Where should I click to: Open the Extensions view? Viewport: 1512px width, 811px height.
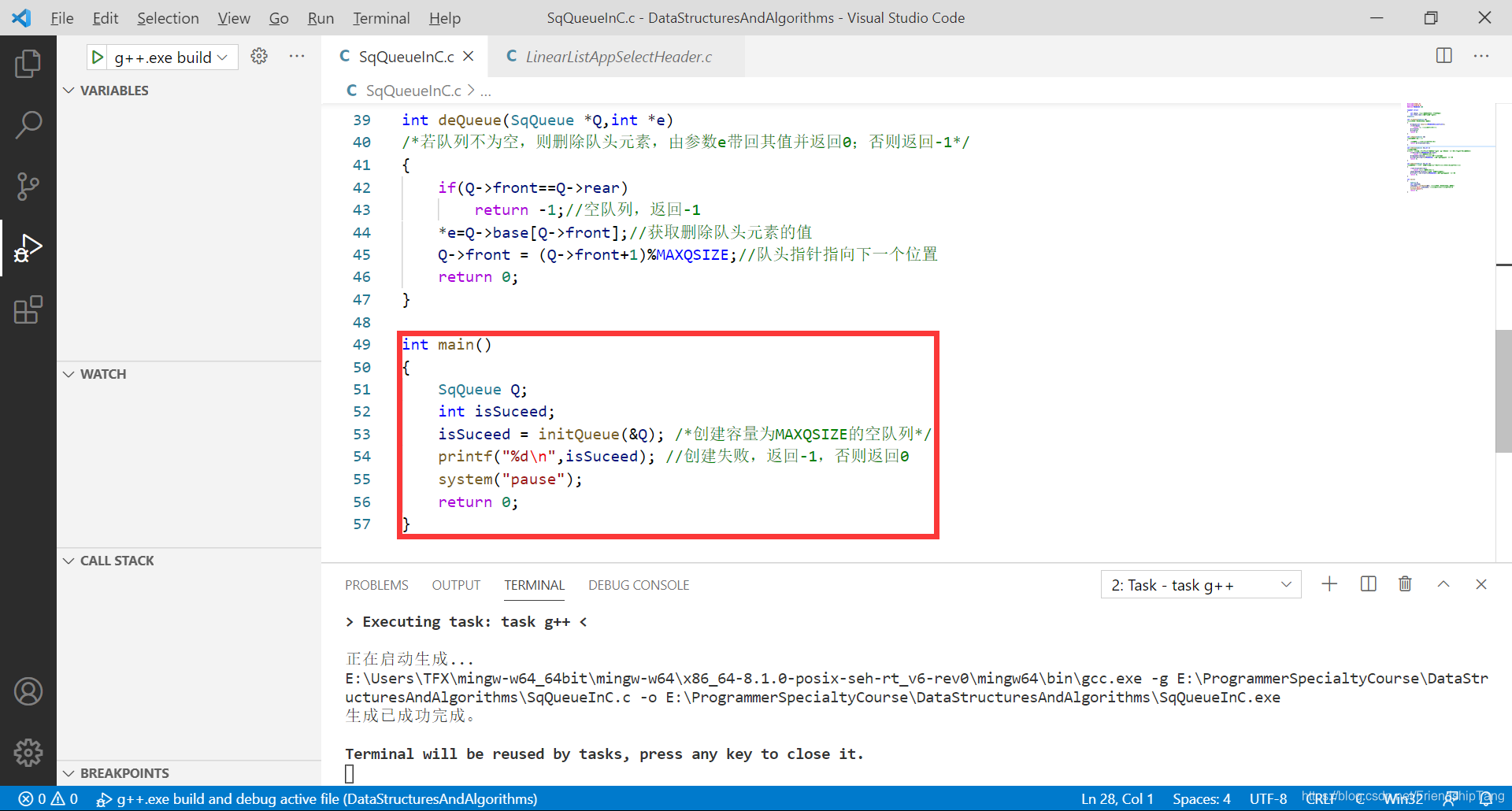28,310
